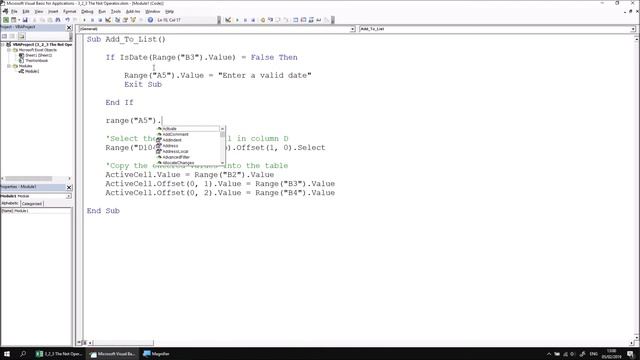Click Design Mode icon on Debug toolbar
The width and height of the screenshot is (640, 360).
tap(228, 20)
